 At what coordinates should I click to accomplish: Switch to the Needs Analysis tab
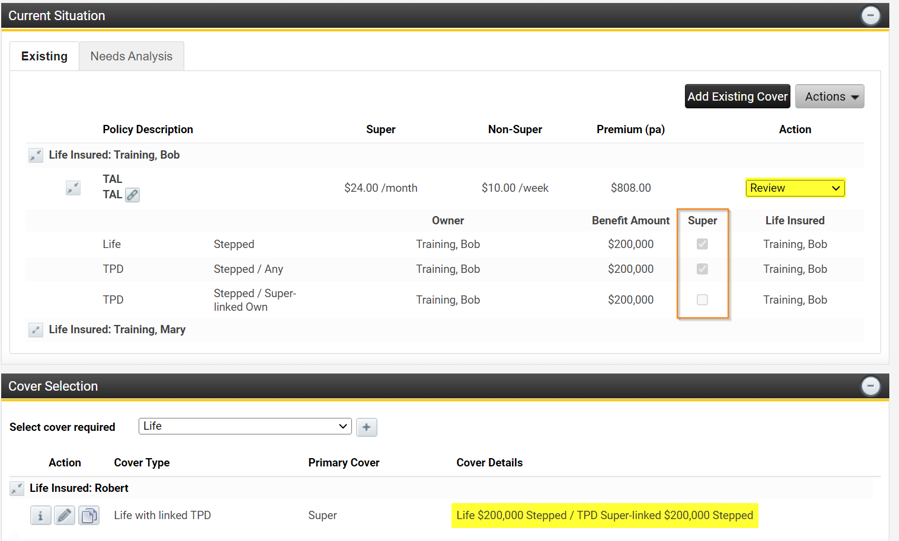[131, 57]
